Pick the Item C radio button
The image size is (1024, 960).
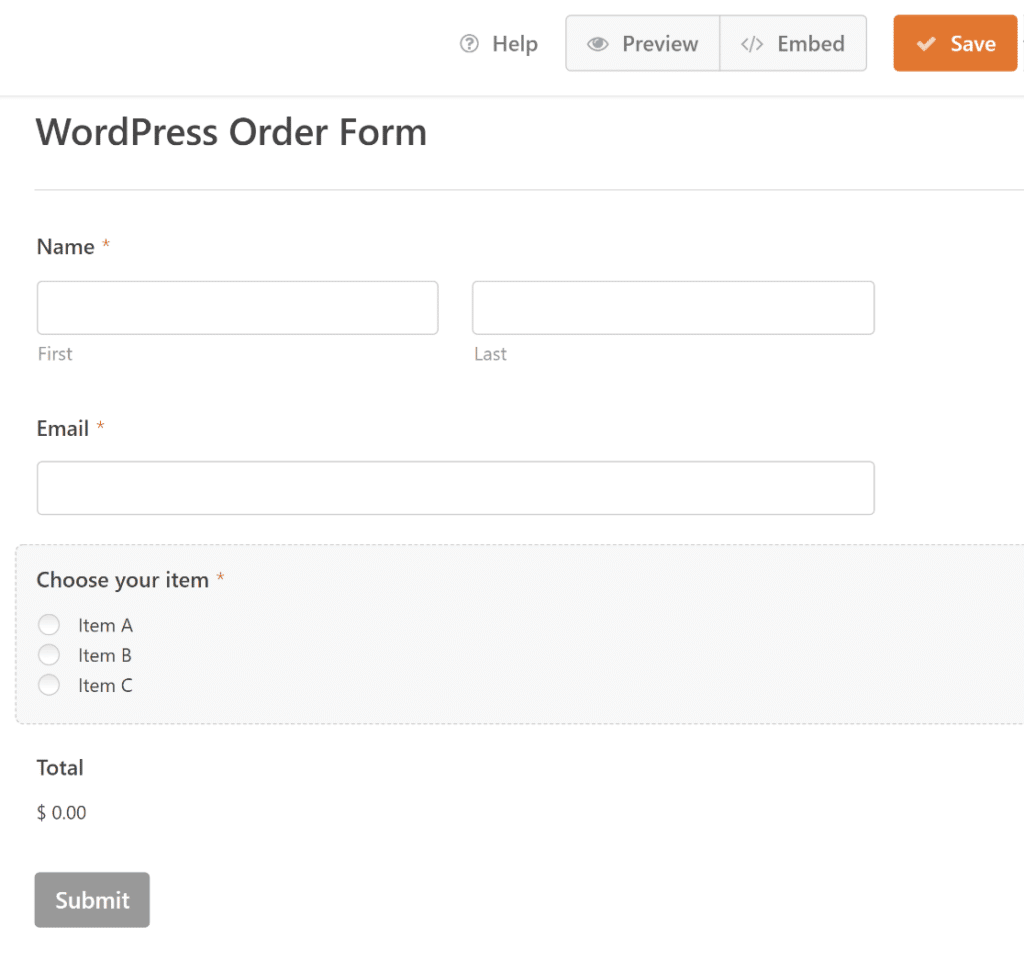pos(49,685)
